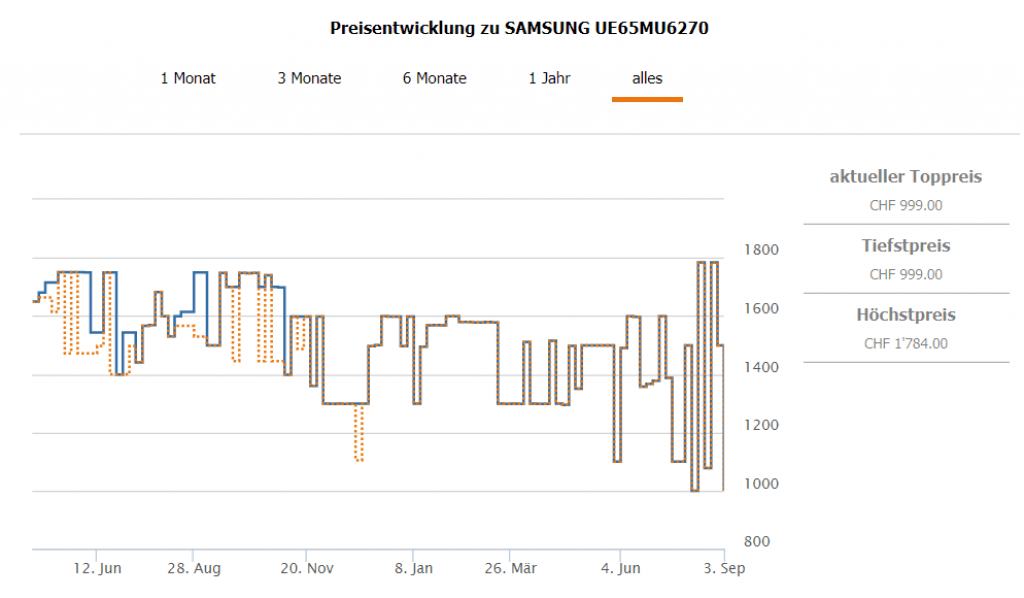Click the '3. Sep' x-axis date label
The image size is (1024, 598).
point(724,568)
